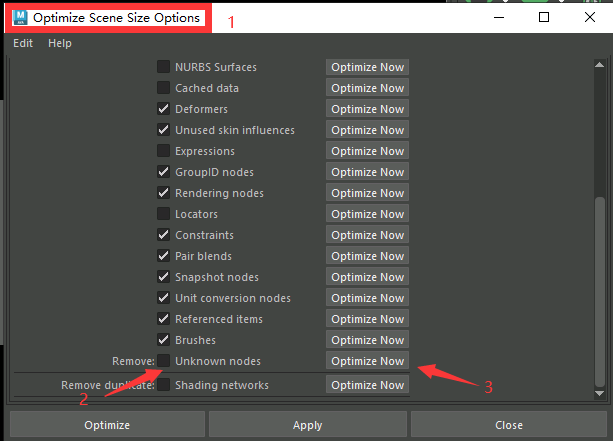Enable Shading networks duplicate removal
Viewport: 613px width, 441px height.
pyautogui.click(x=163, y=385)
